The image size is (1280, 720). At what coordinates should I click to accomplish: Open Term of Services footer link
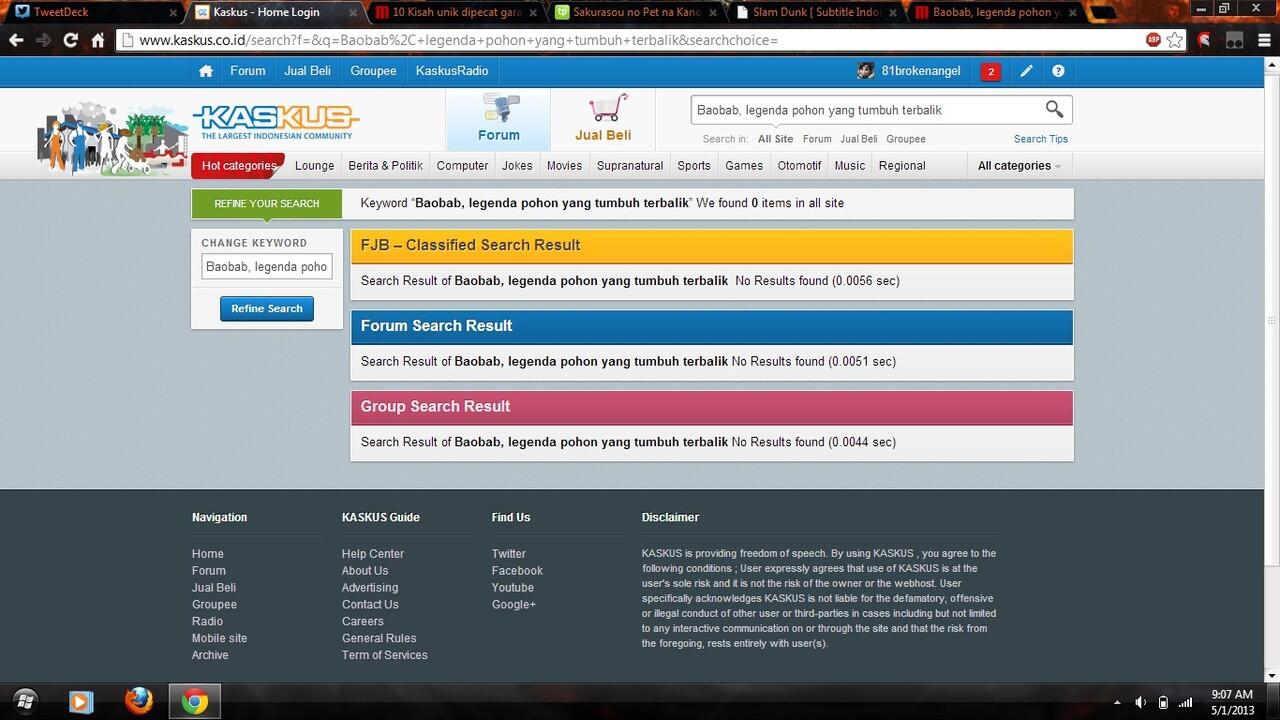[385, 655]
